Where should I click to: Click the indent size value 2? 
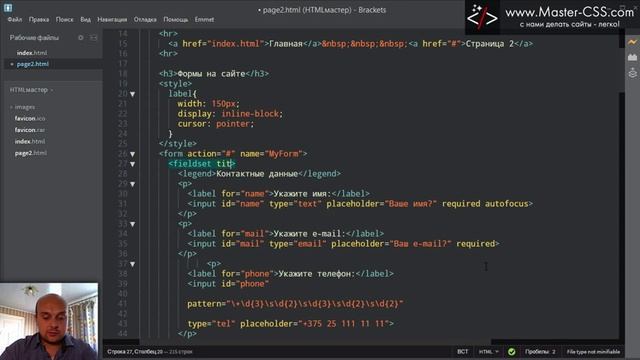554,351
